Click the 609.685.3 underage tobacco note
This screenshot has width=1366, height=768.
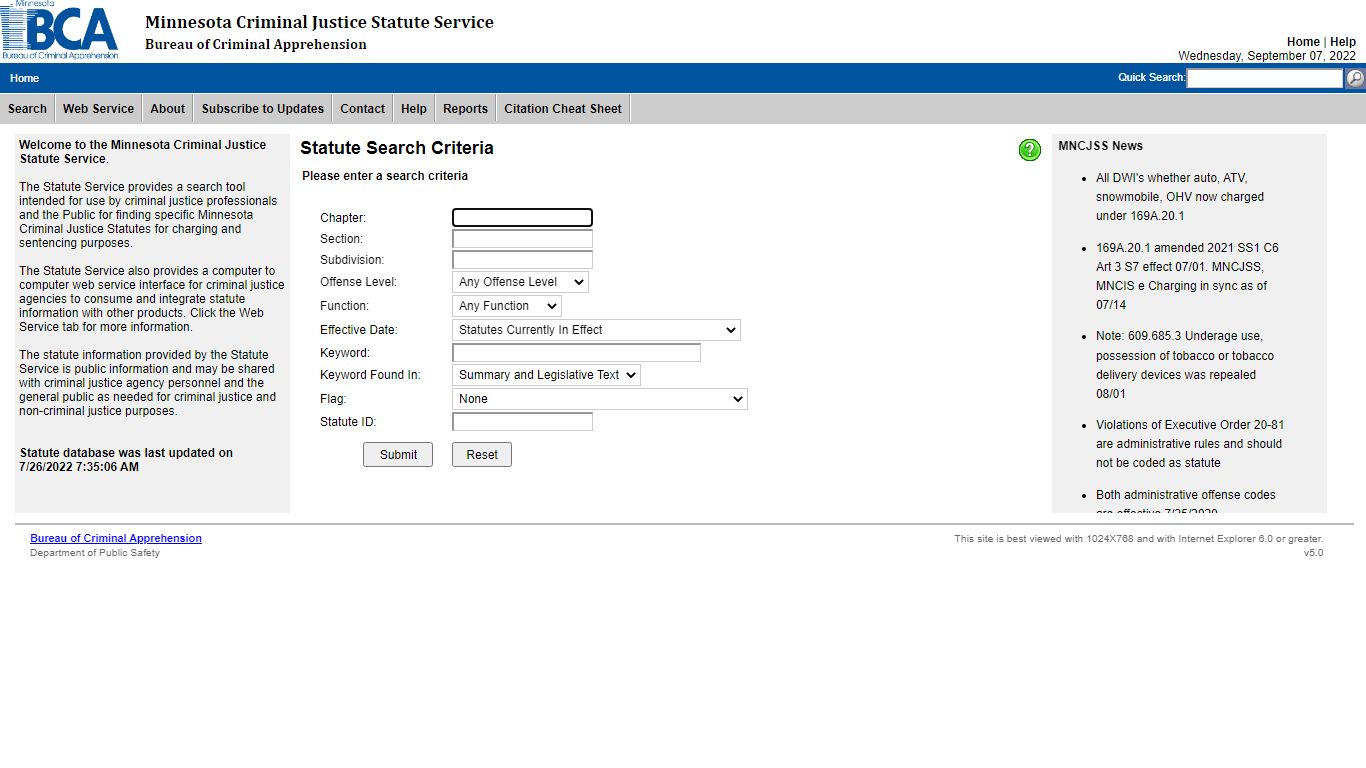1185,365
